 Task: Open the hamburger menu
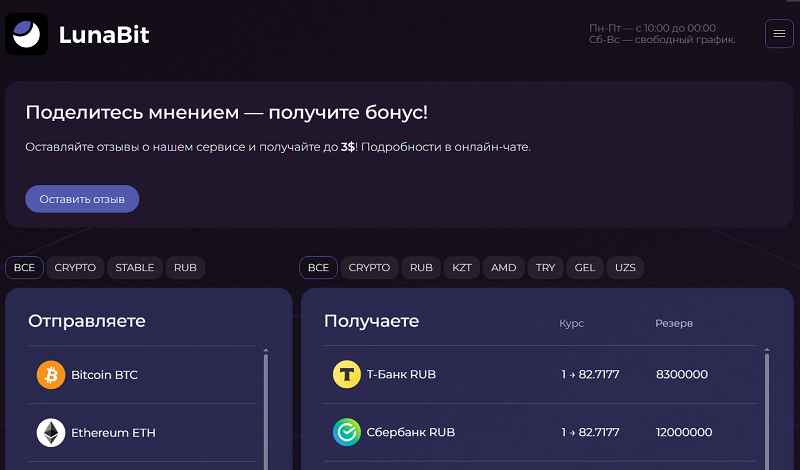tap(779, 34)
